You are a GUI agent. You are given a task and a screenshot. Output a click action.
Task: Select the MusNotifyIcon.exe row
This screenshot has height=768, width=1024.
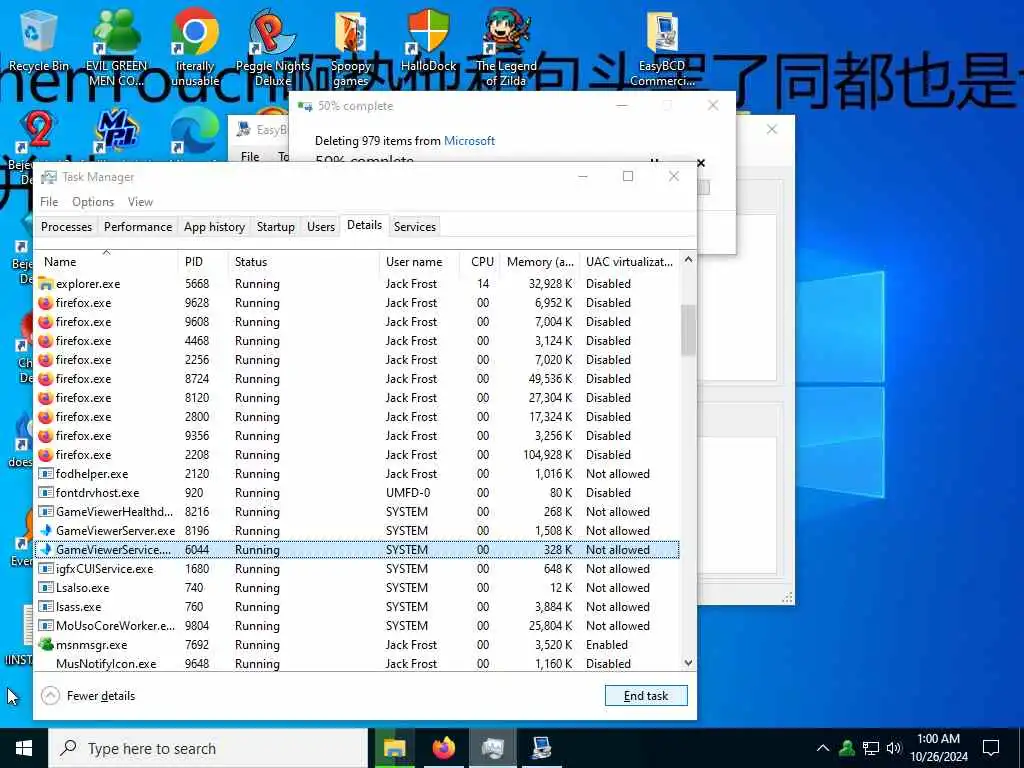click(x=357, y=664)
